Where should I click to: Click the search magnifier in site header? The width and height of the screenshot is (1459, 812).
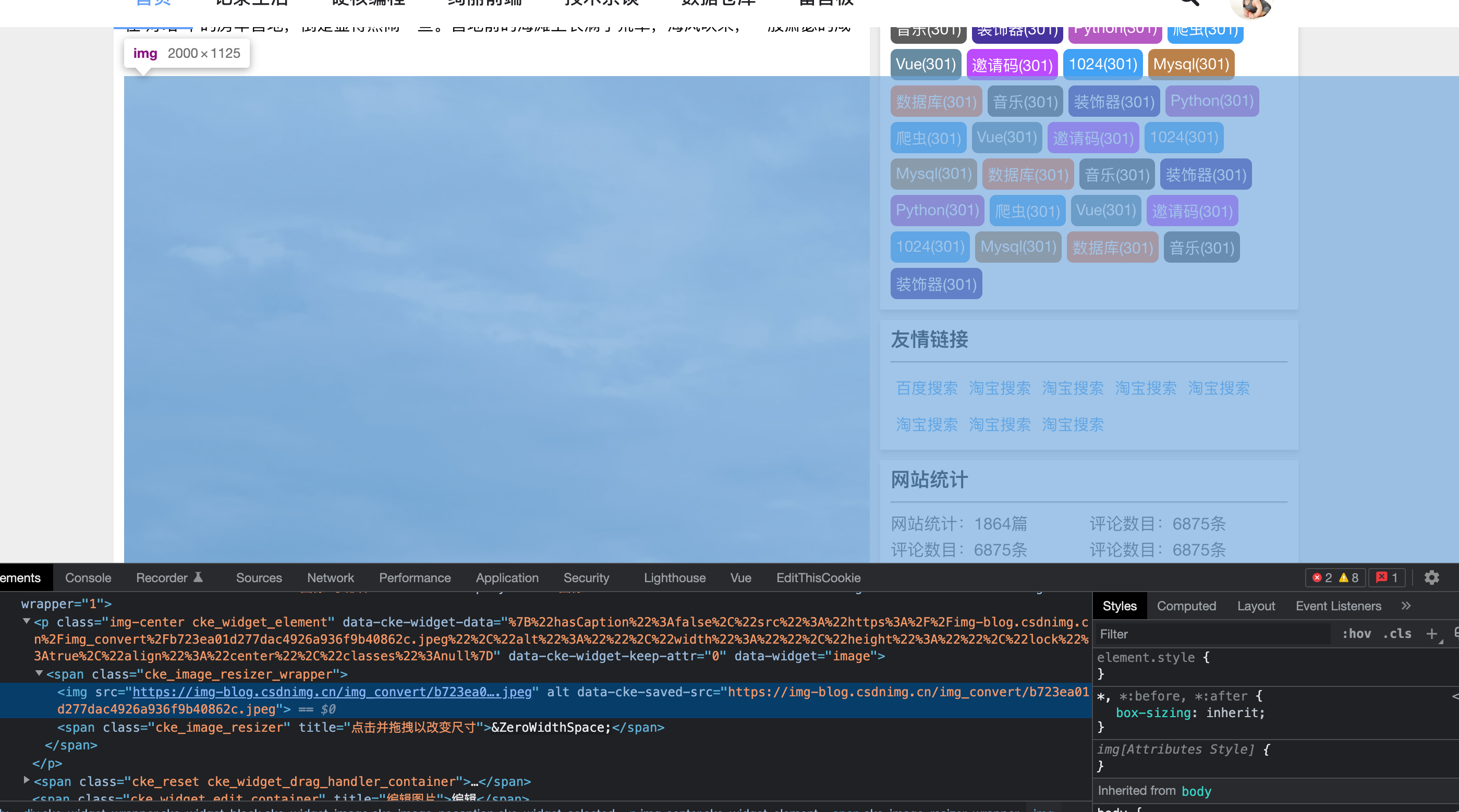[x=1189, y=3]
